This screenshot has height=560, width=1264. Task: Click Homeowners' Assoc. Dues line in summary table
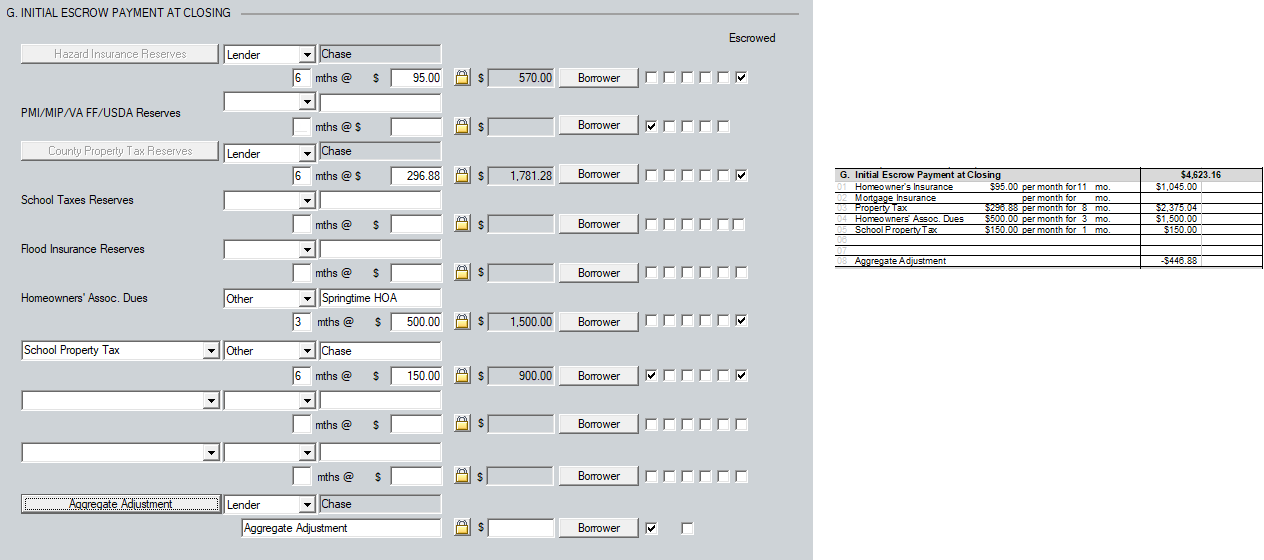[909, 219]
